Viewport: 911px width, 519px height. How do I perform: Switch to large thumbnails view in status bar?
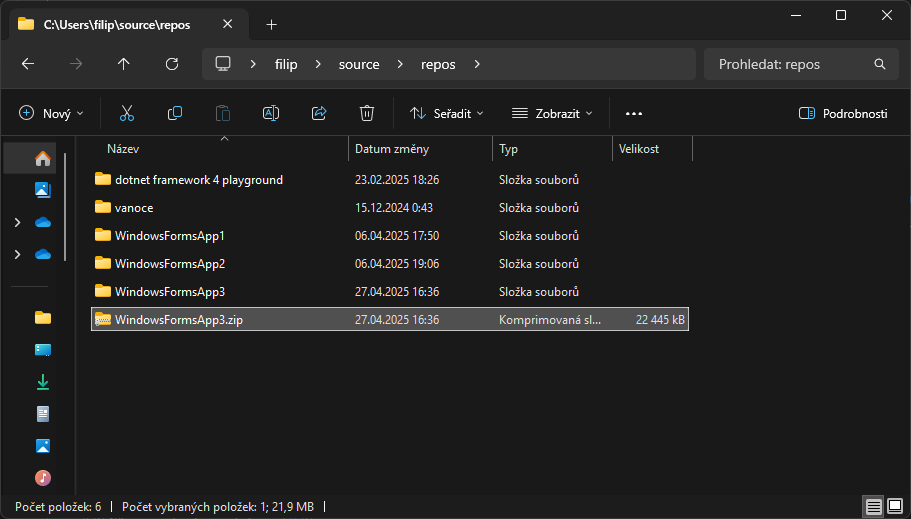point(895,507)
